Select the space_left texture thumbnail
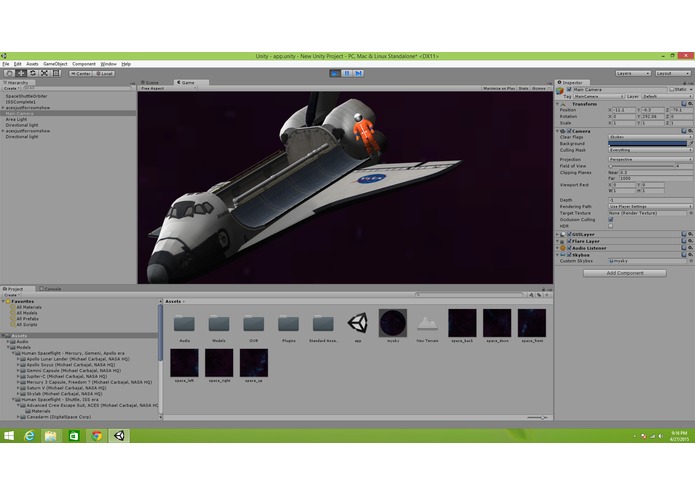695x494 pixels. point(184,363)
